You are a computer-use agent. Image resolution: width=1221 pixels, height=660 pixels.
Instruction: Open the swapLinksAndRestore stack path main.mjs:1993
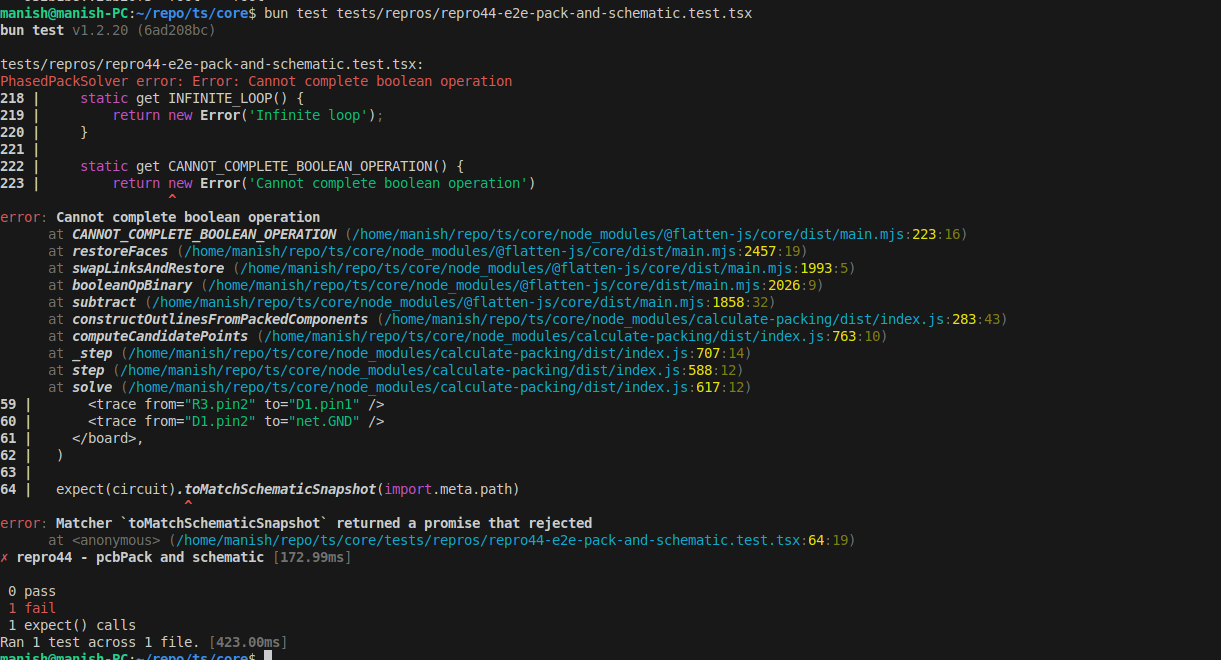(x=544, y=268)
